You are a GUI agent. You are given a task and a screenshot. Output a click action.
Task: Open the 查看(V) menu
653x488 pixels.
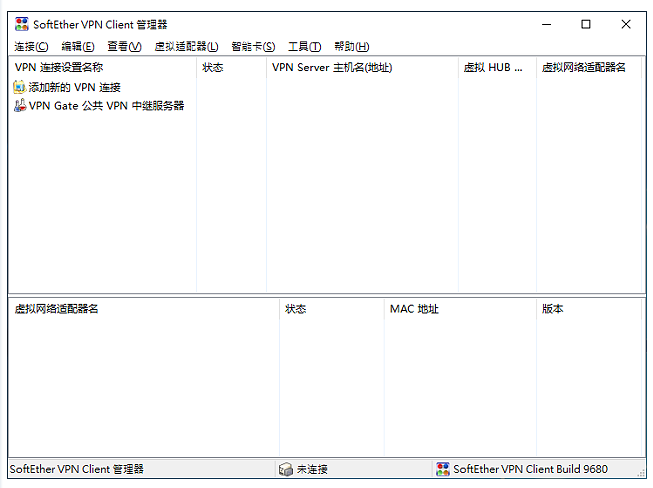pyautogui.click(x=124, y=46)
